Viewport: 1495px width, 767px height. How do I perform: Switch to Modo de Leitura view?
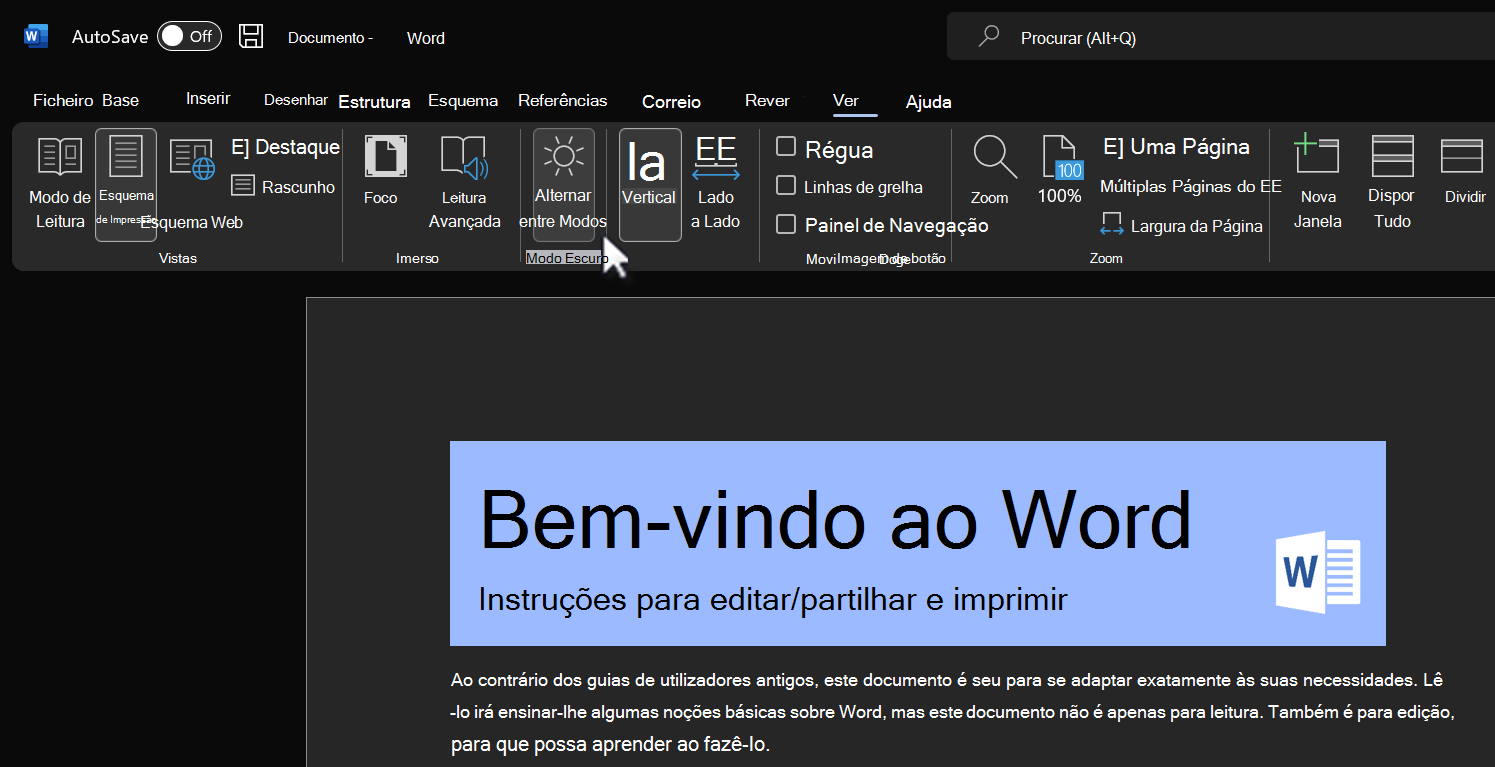pos(60,183)
